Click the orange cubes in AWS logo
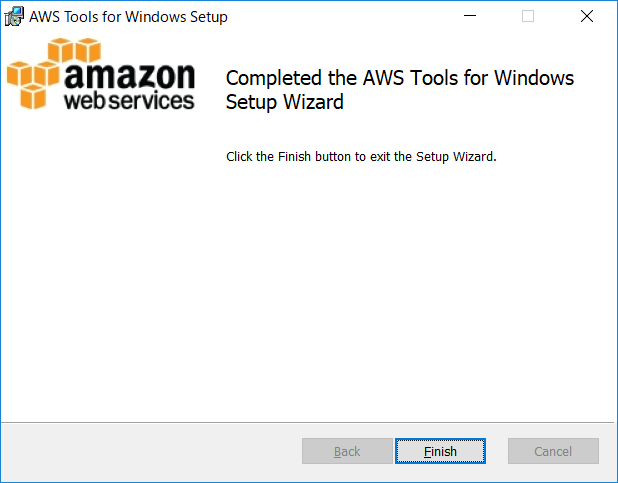The width and height of the screenshot is (618, 483). click(54, 73)
